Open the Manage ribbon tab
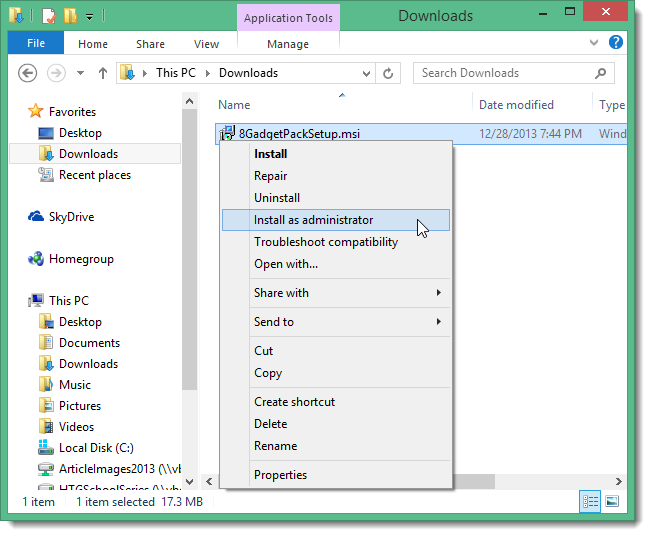650x536 pixels. coord(288,44)
